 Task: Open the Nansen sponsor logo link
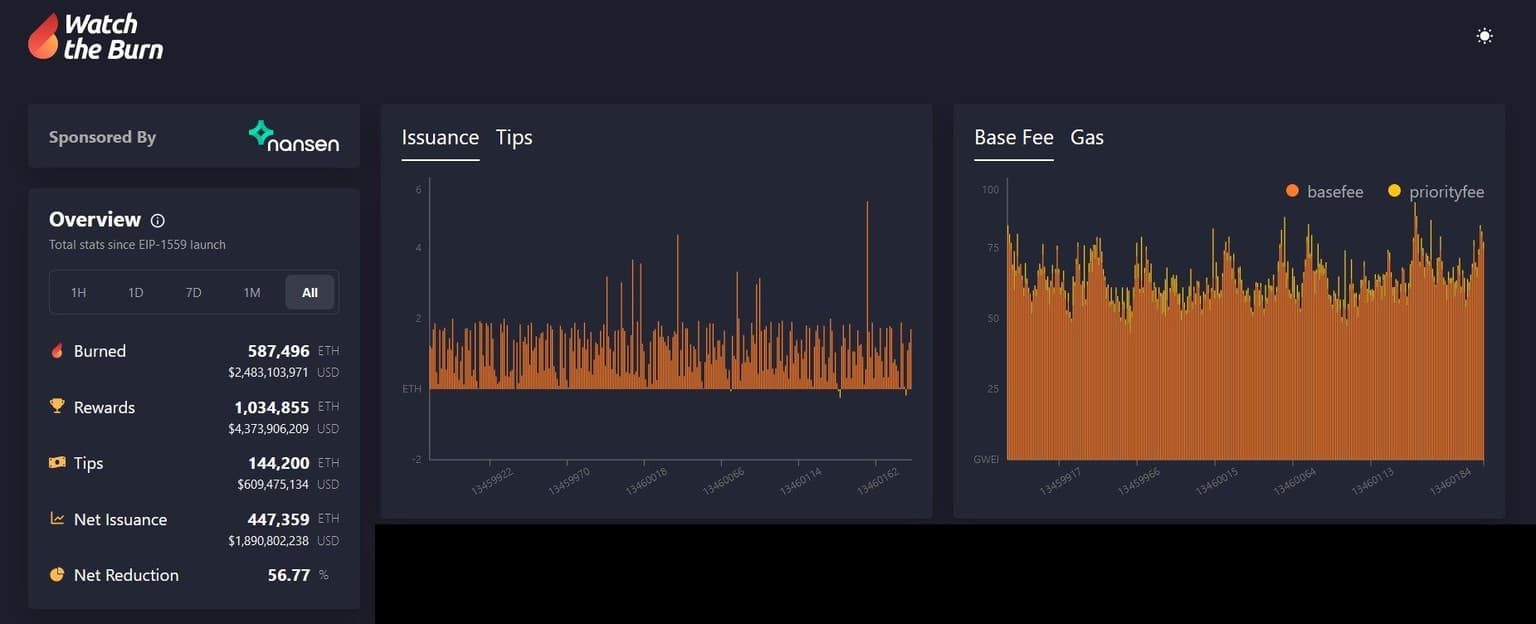coord(294,137)
